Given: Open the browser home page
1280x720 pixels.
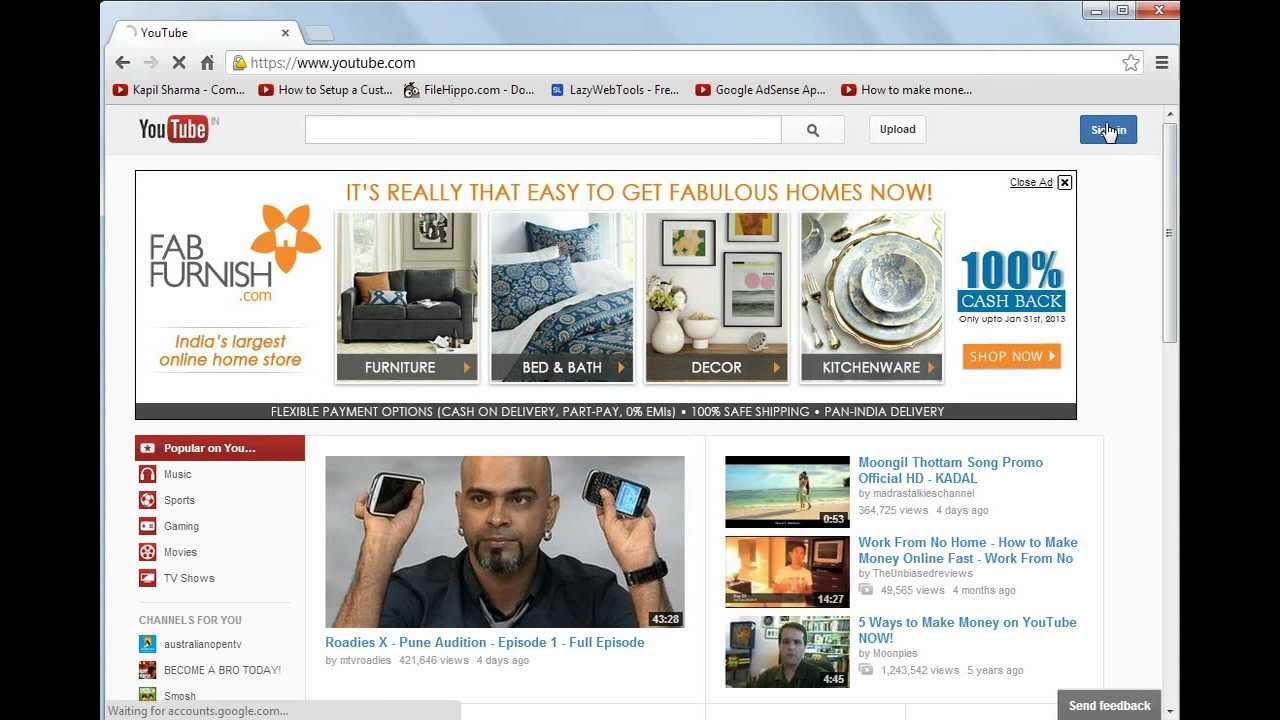Looking at the screenshot, I should coord(207,63).
